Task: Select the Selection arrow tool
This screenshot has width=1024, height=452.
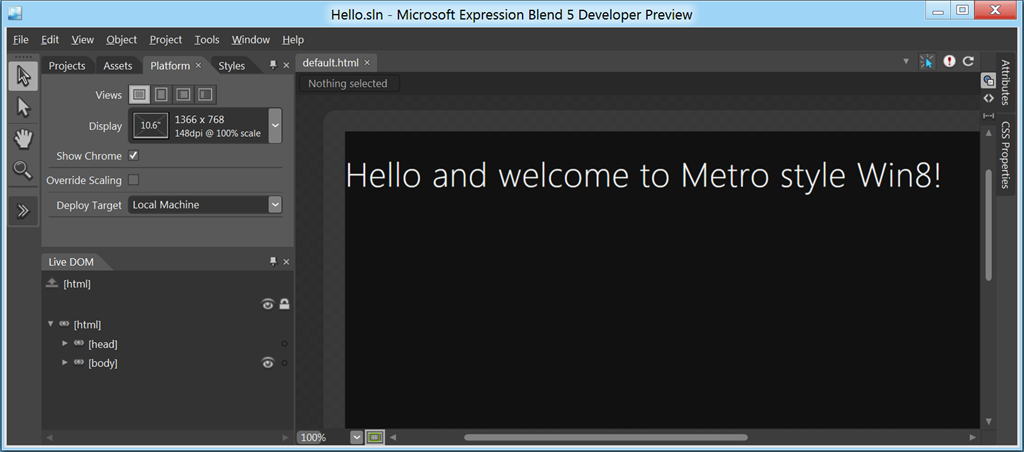Action: tap(24, 76)
